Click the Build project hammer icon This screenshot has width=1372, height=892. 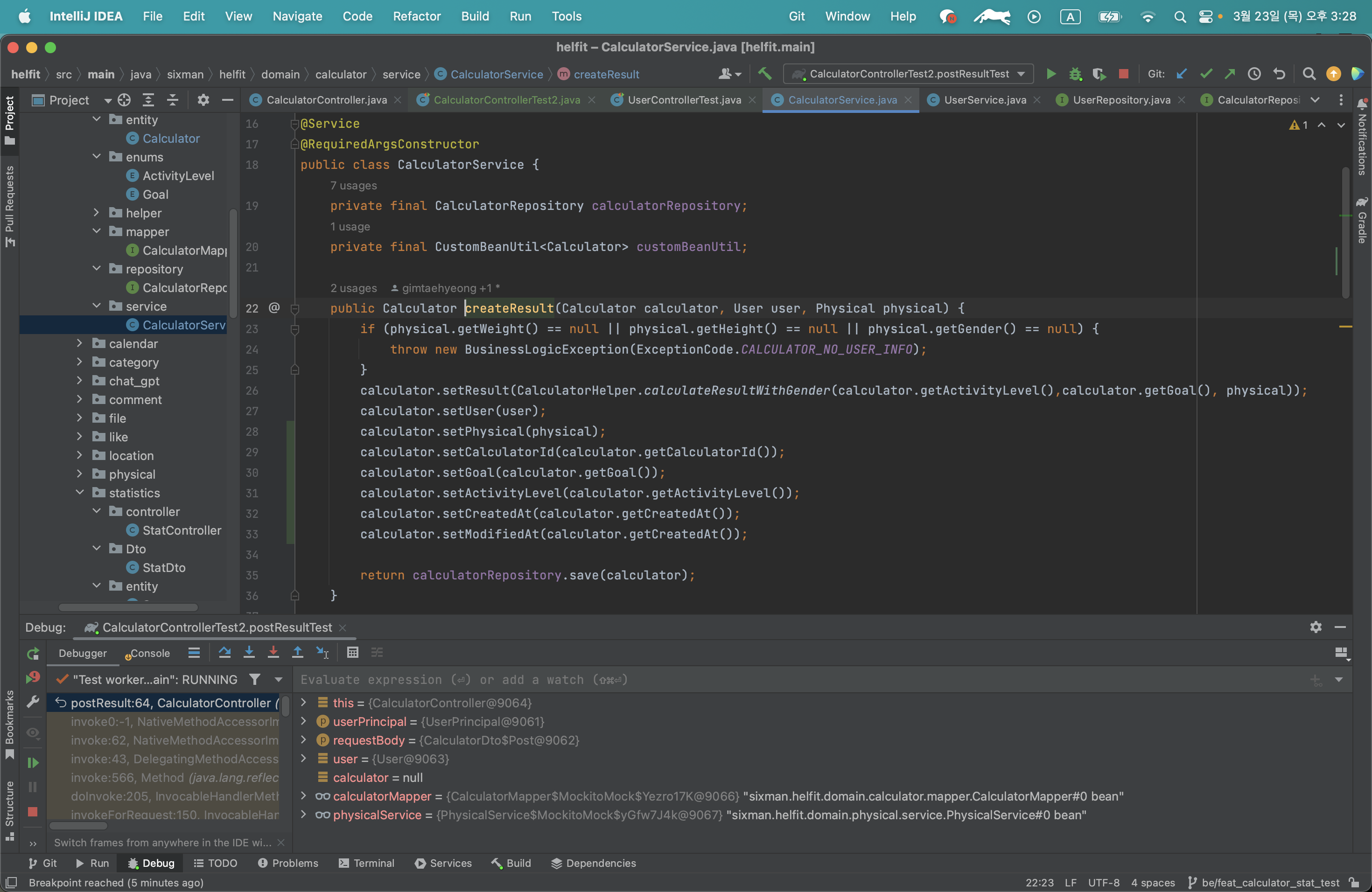click(765, 74)
